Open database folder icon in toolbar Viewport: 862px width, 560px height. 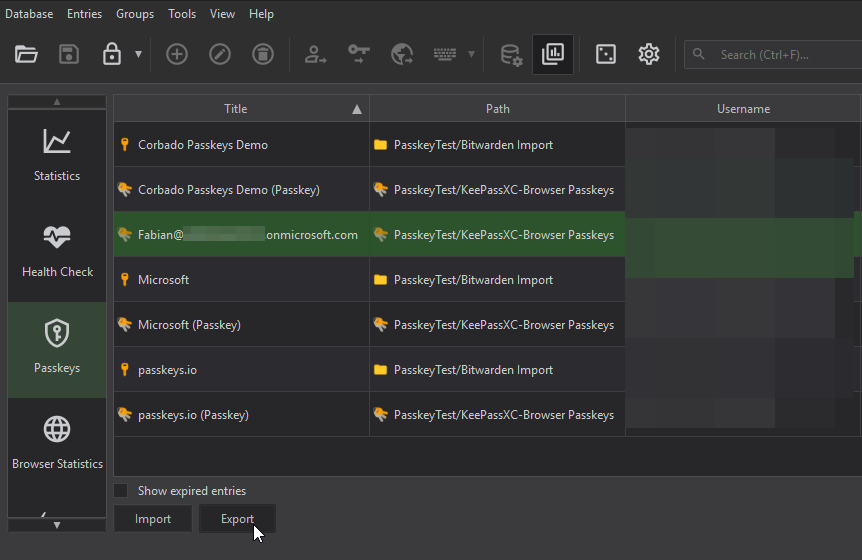[26, 54]
